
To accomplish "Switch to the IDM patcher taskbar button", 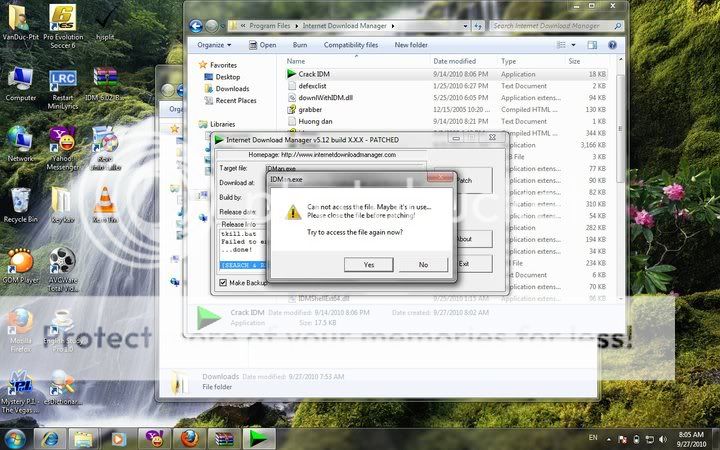I will 259,439.
